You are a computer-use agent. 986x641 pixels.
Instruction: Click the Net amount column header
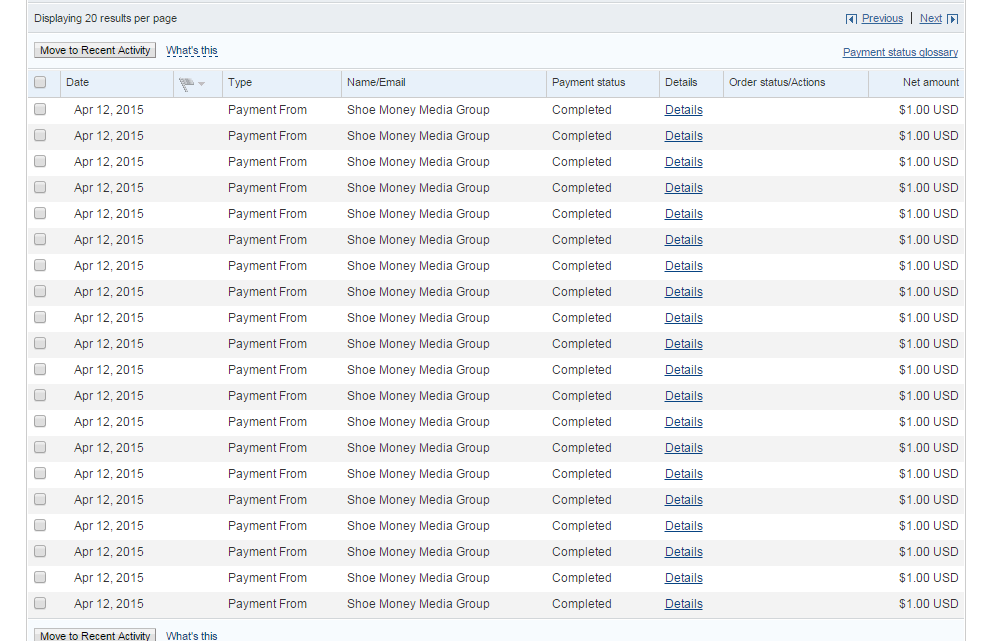coord(930,83)
